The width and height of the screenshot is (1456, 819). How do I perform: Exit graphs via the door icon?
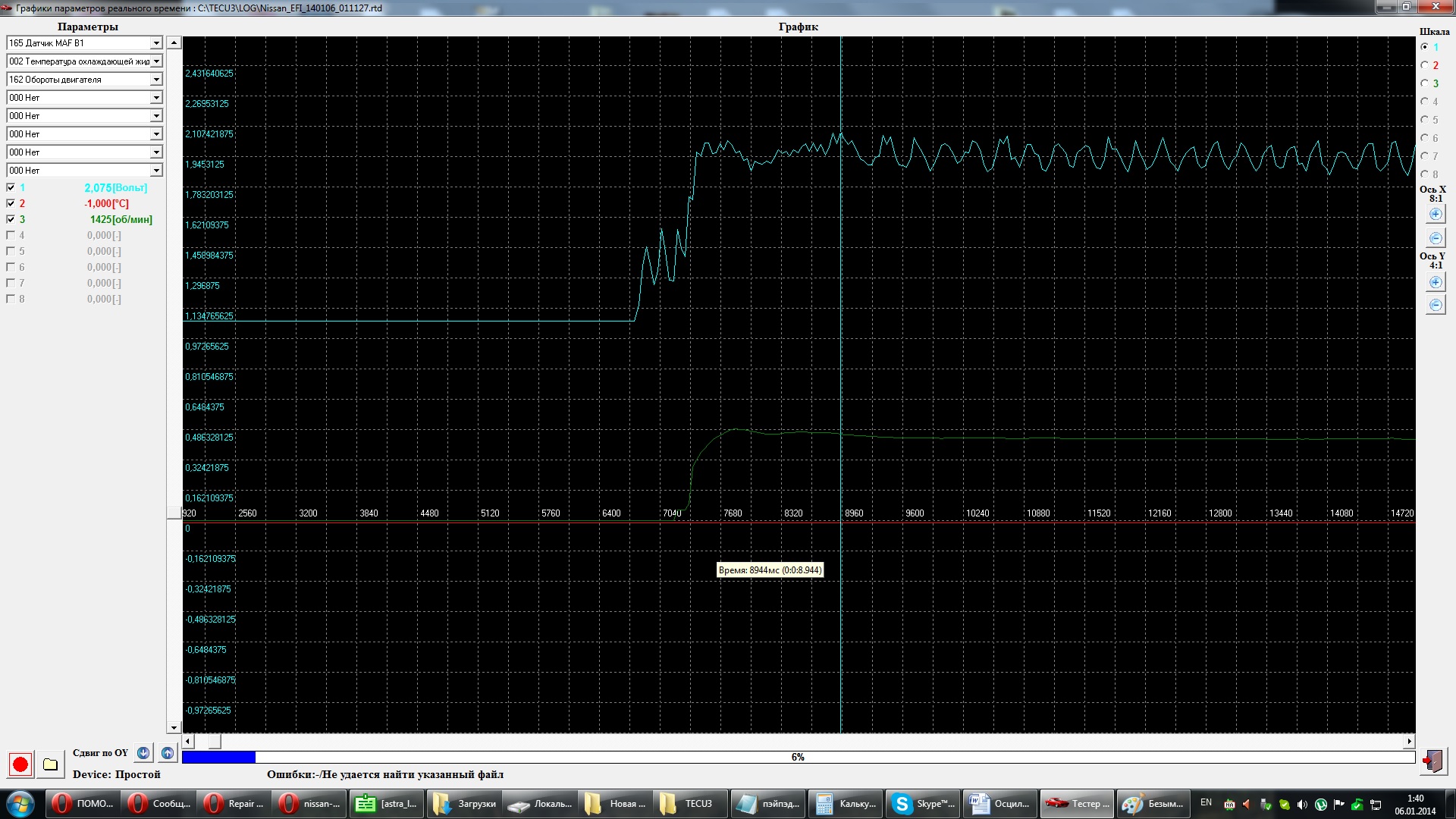(1432, 761)
